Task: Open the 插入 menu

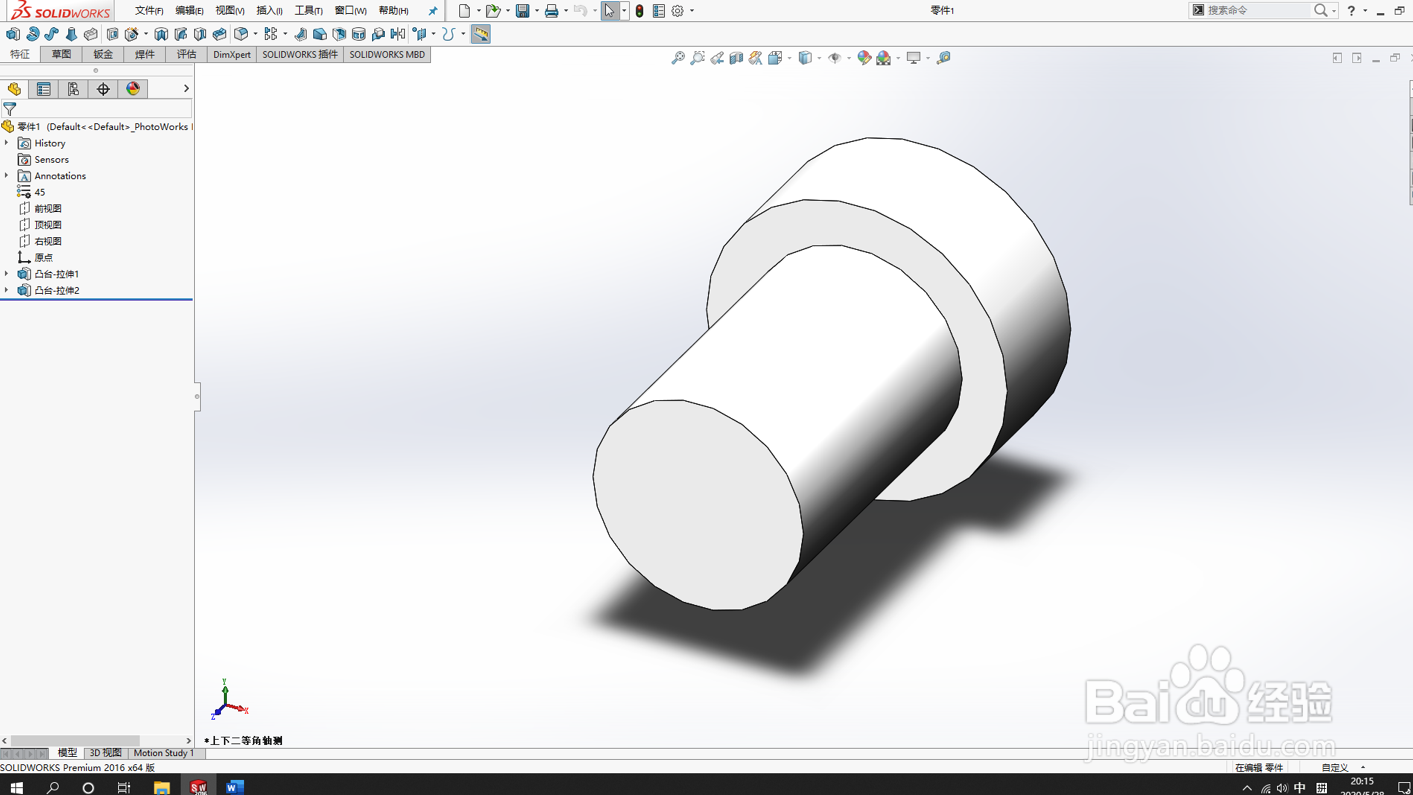Action: click(x=265, y=11)
